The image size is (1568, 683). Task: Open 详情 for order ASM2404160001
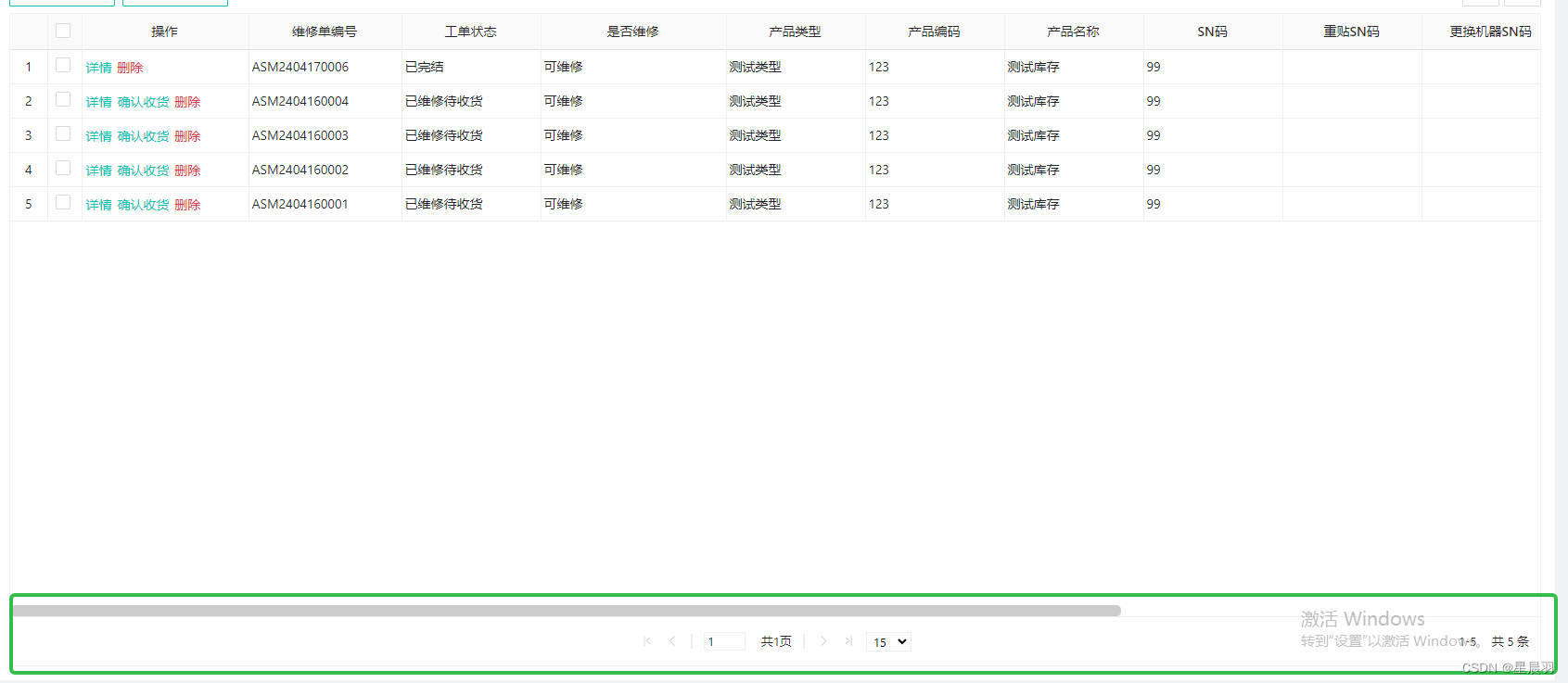point(98,205)
